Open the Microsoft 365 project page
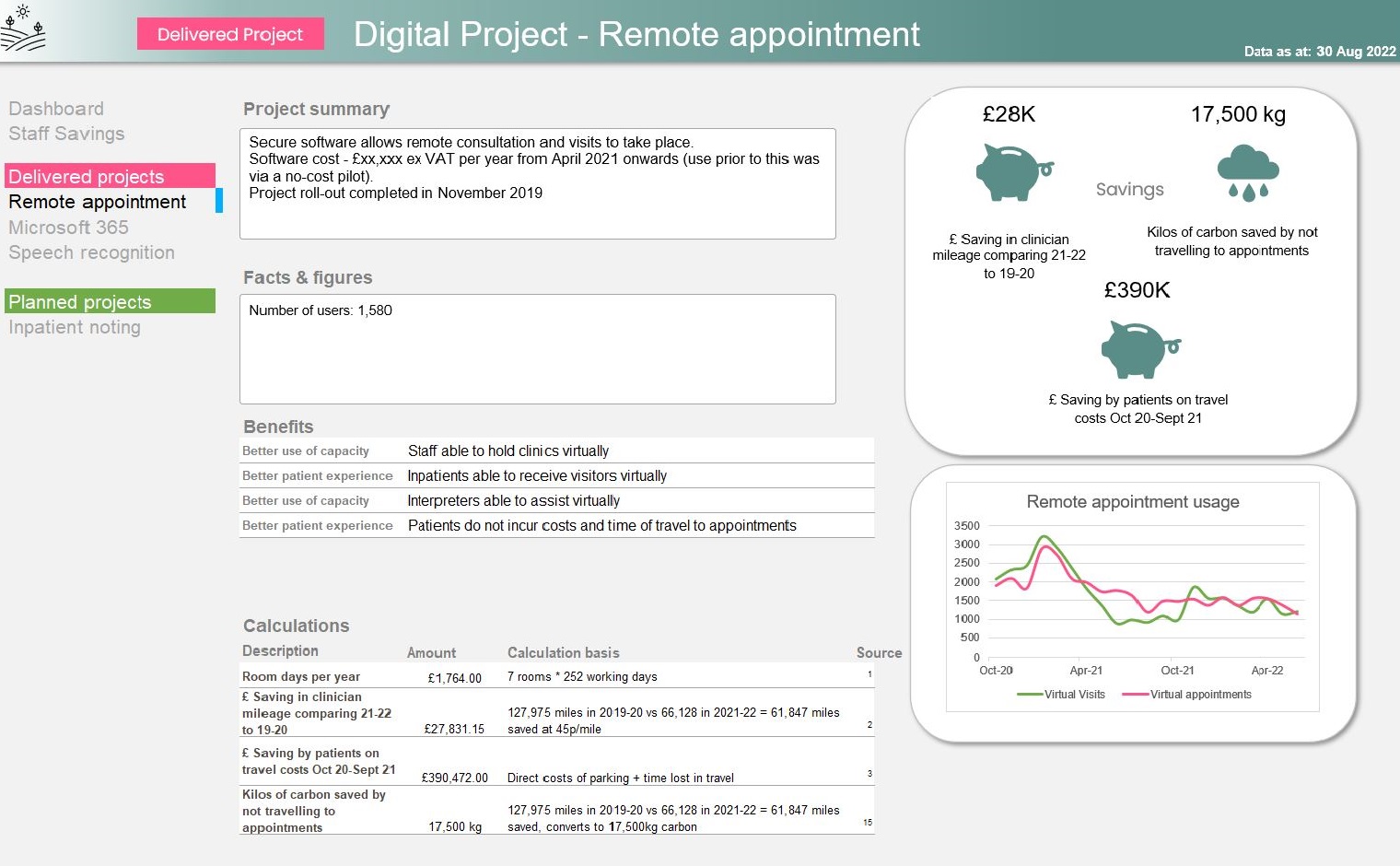Viewport: 1400px width, 866px height. [x=69, y=228]
